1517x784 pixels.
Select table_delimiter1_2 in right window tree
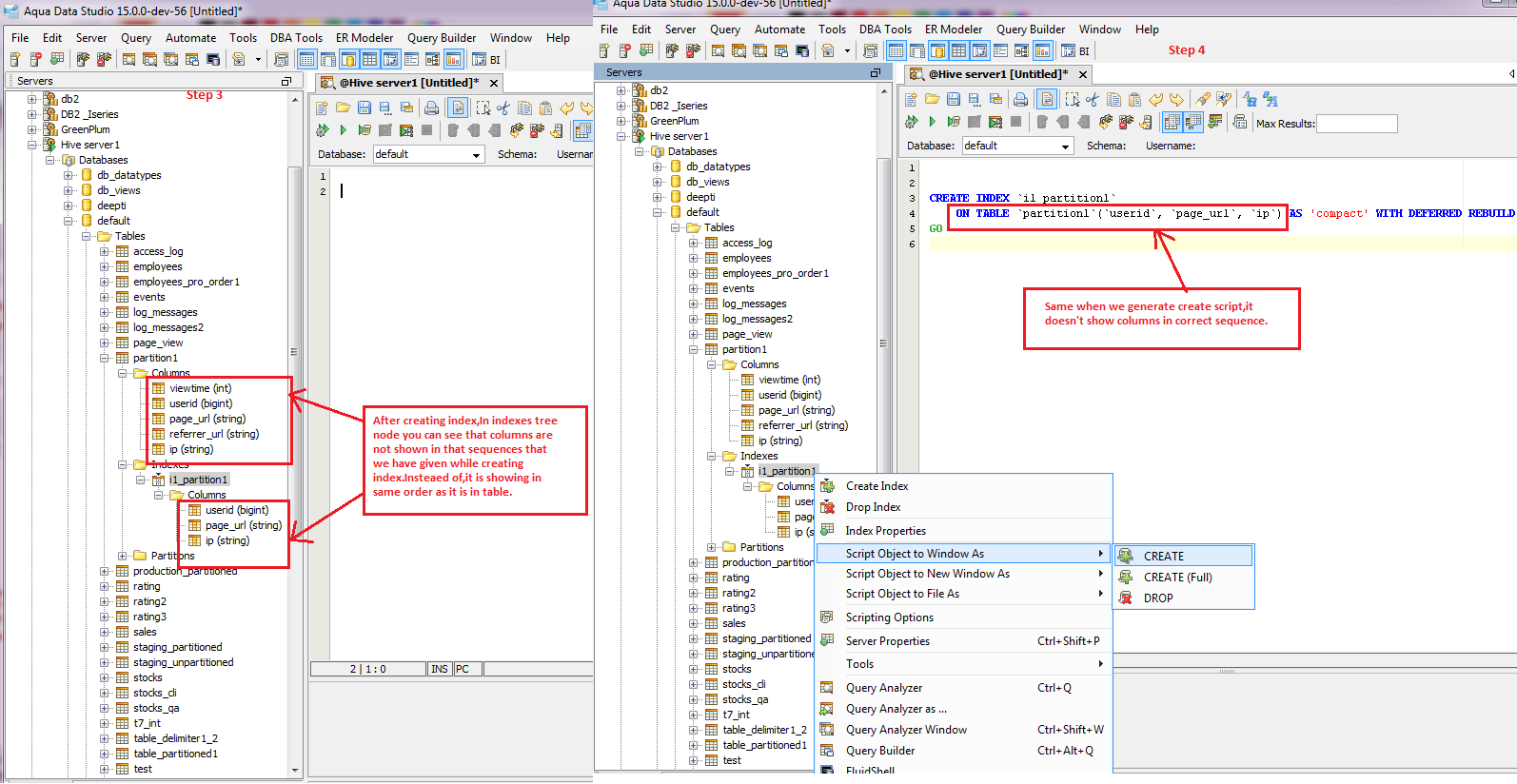point(764,730)
